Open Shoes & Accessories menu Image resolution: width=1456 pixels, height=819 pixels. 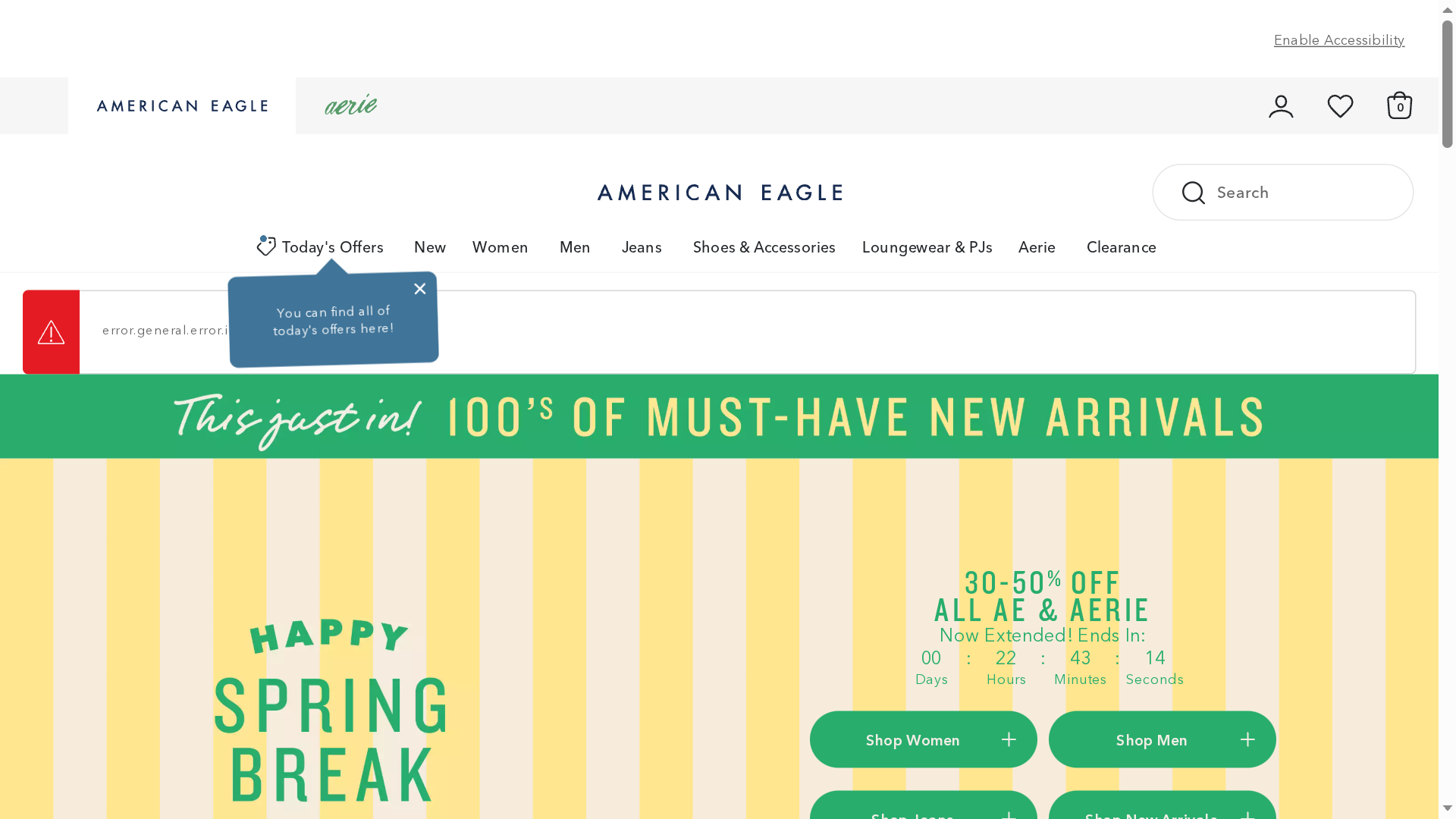pyautogui.click(x=764, y=247)
